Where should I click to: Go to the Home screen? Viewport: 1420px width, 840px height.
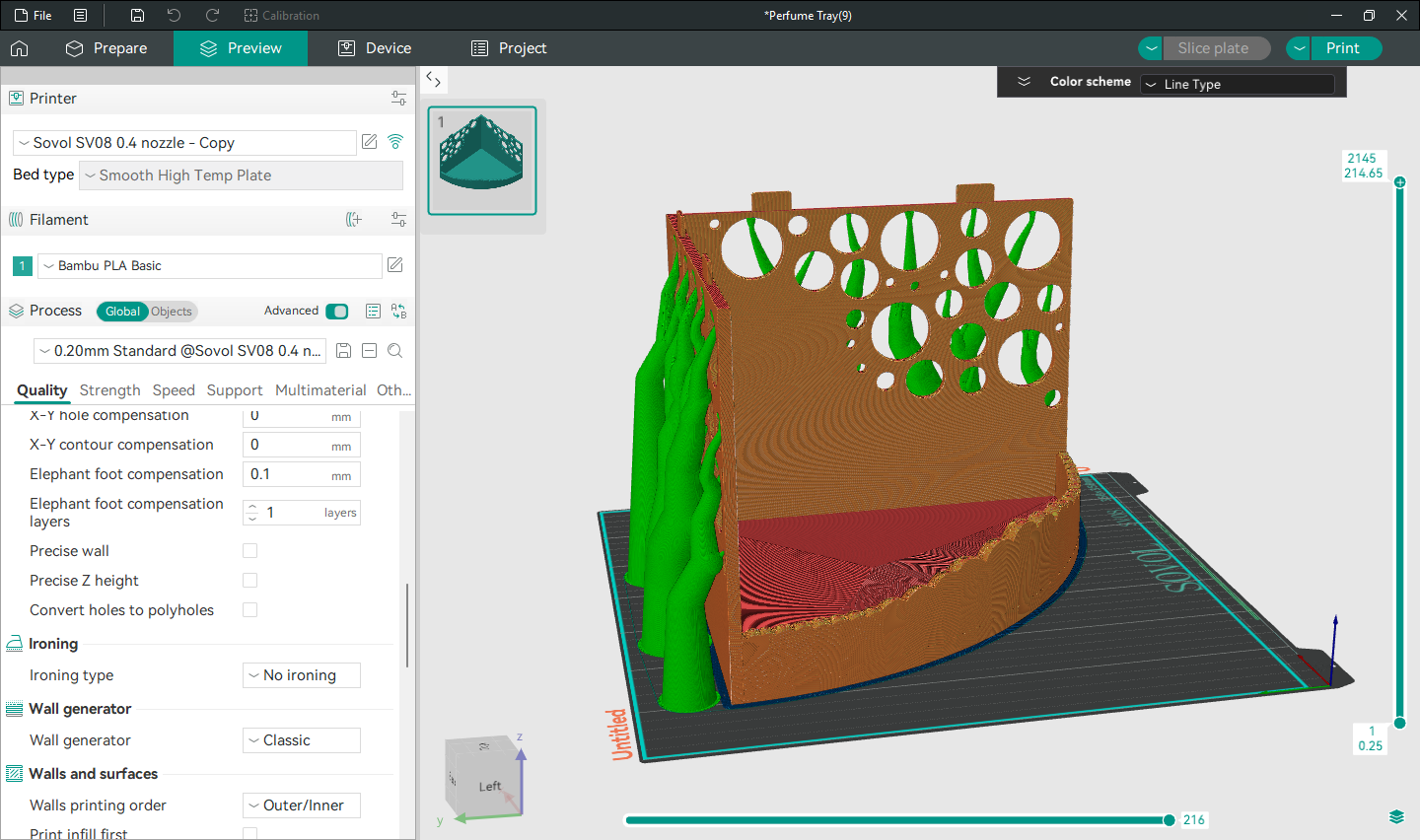[19, 48]
